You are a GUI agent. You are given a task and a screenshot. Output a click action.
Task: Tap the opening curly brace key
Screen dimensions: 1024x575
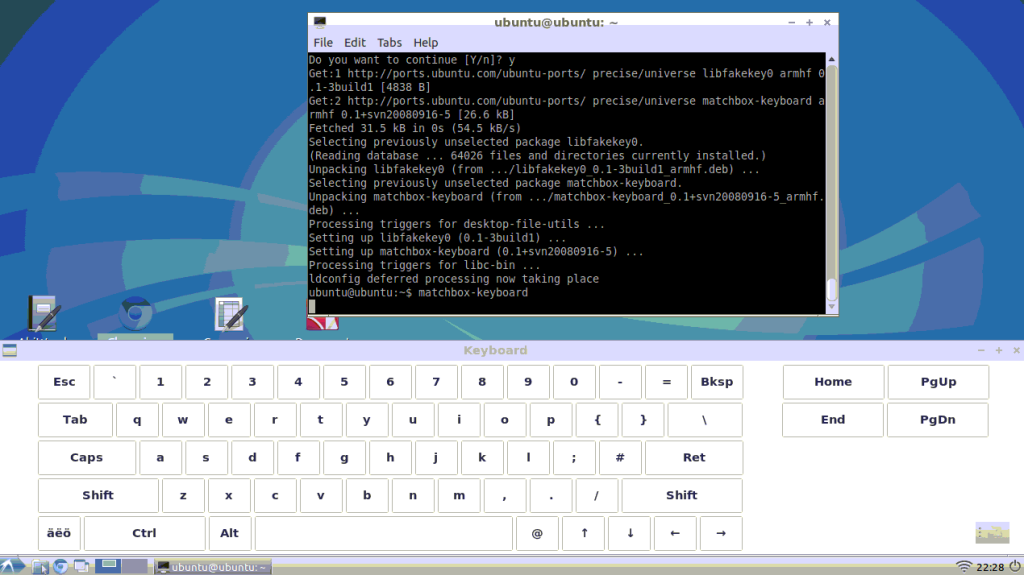pos(597,419)
